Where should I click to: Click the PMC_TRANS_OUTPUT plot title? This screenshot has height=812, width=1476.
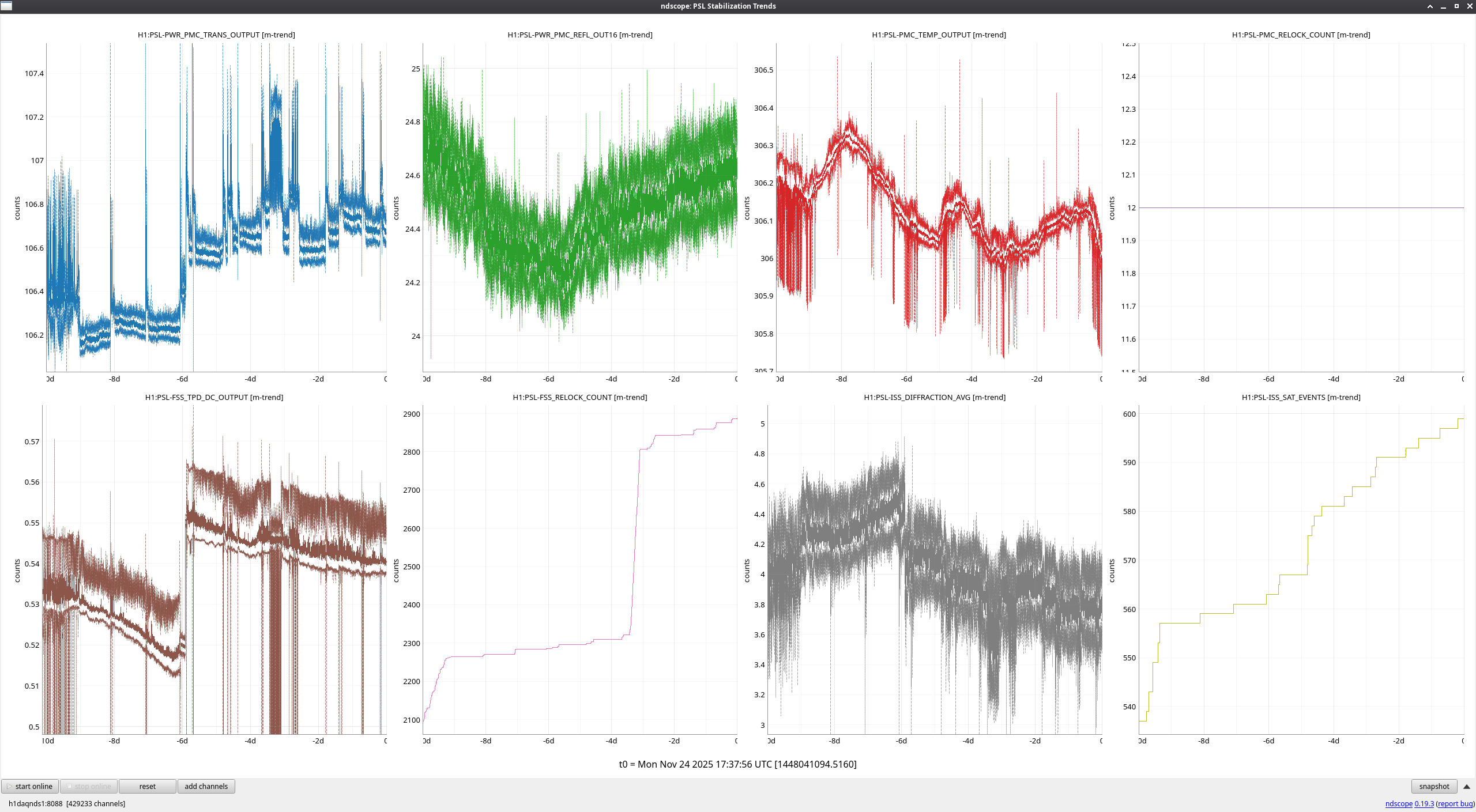pyautogui.click(x=216, y=35)
